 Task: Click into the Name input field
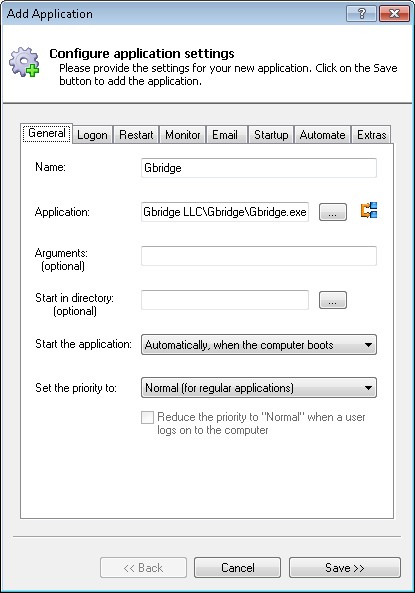259,168
